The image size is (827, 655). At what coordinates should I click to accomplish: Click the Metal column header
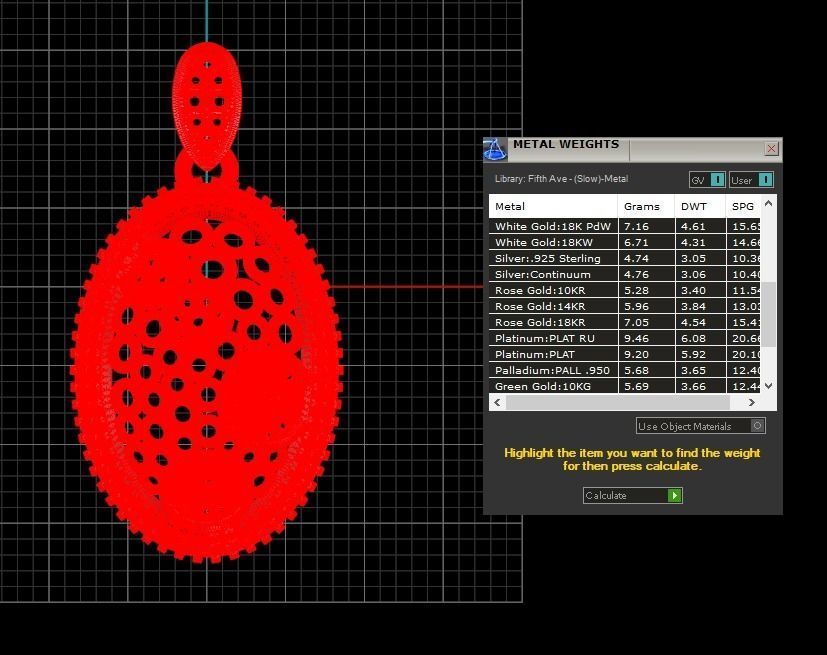pyautogui.click(x=553, y=206)
